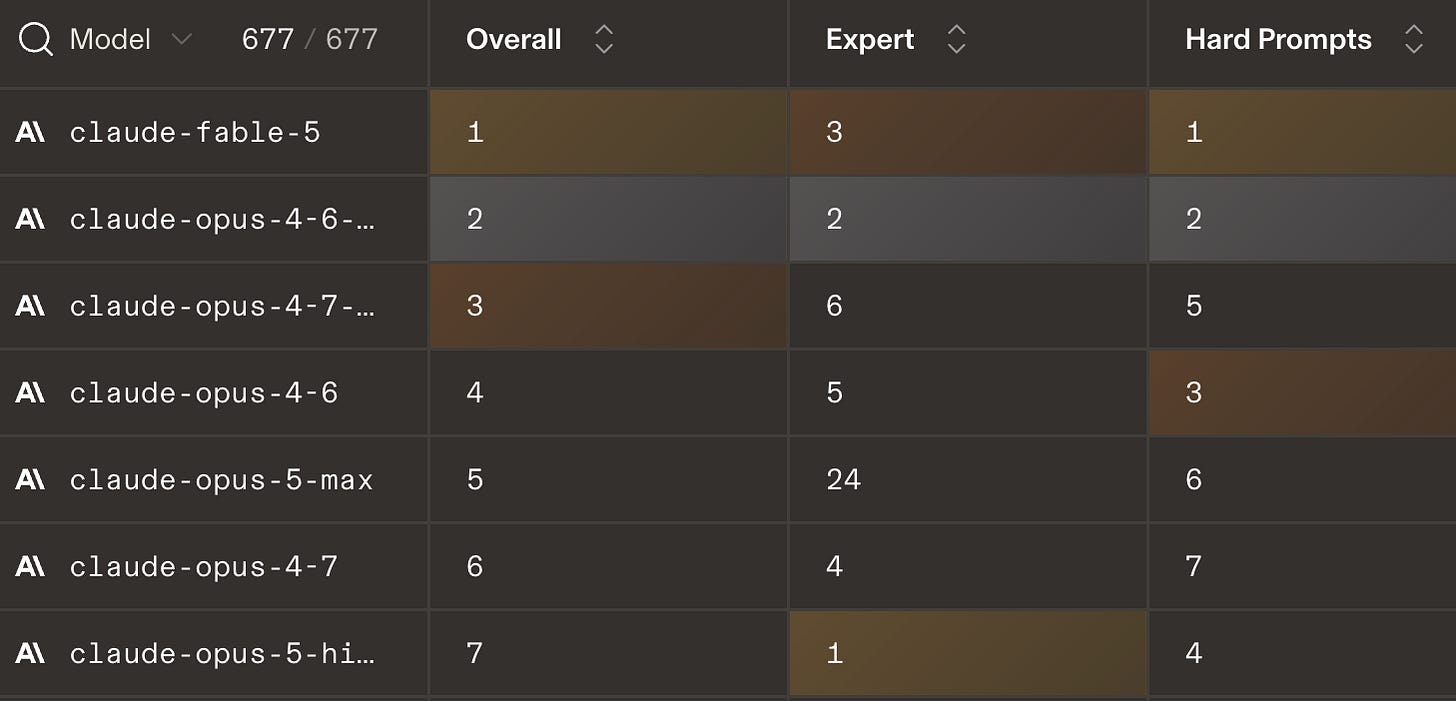The width and height of the screenshot is (1456, 701).
Task: Click the Anthropic logo beside claude-opus-4-7
Action: pos(30,567)
